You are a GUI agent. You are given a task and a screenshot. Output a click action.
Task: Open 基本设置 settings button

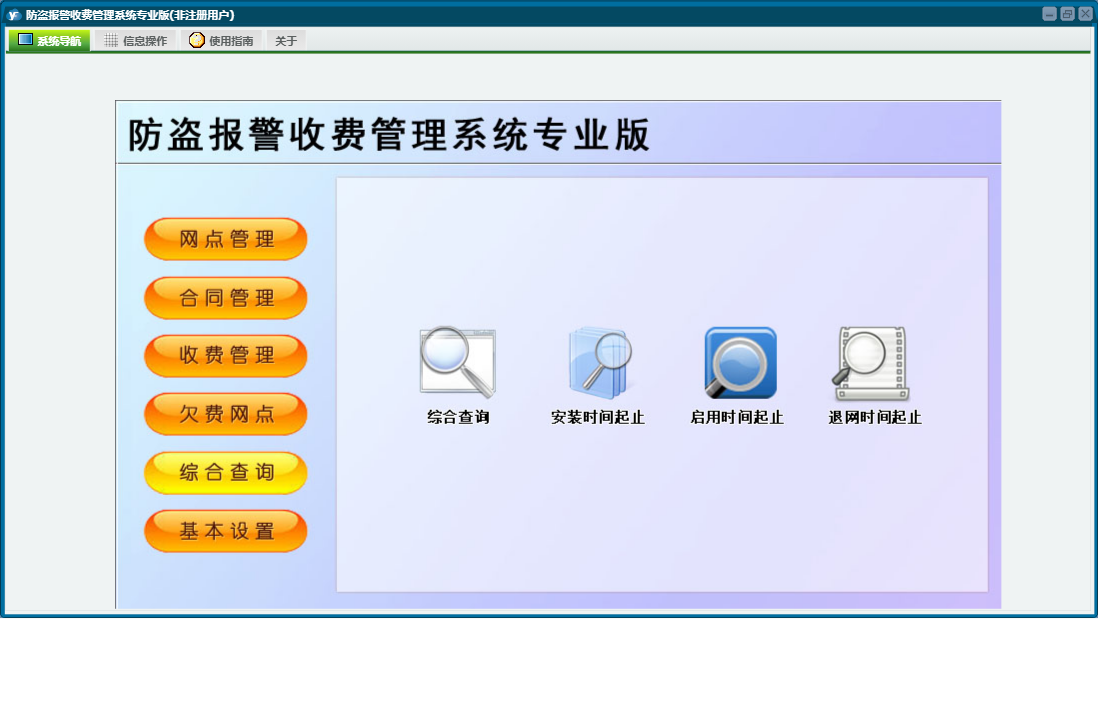point(225,530)
